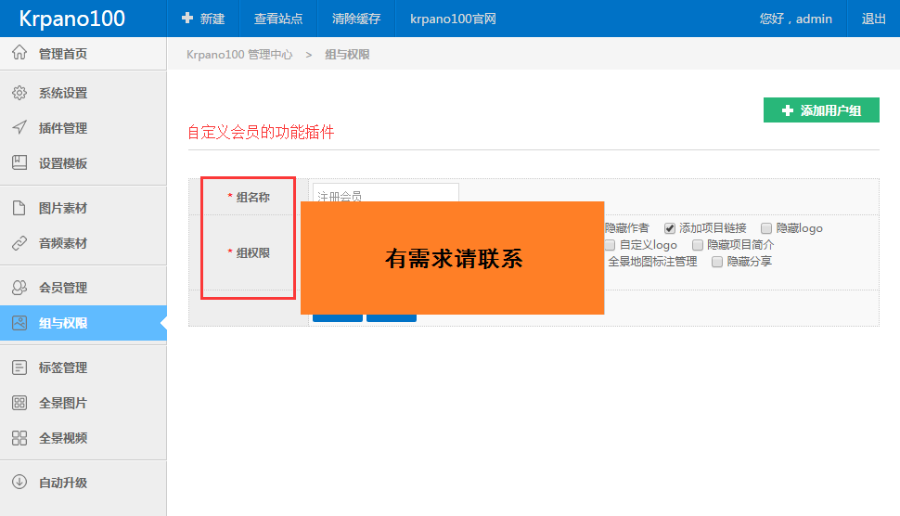Check the 隐藏logo checkbox
The height and width of the screenshot is (516, 900).
[x=766, y=228]
